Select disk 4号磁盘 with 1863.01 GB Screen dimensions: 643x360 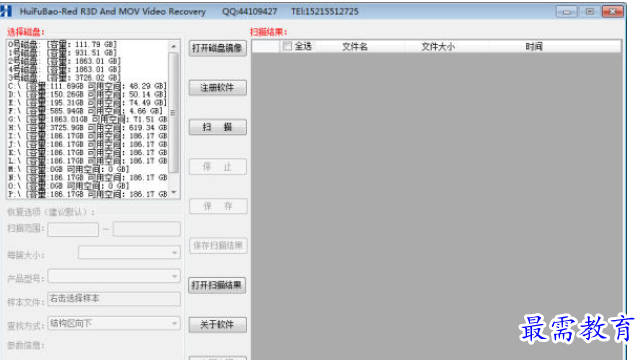point(64,69)
